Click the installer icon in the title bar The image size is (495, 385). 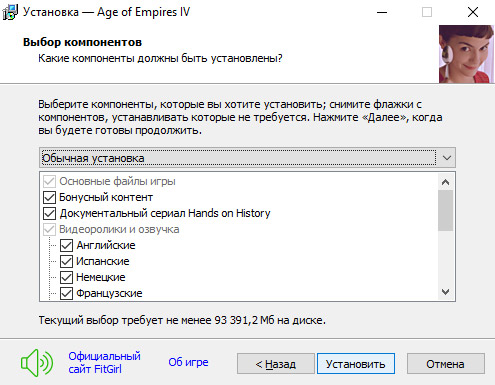10,12
